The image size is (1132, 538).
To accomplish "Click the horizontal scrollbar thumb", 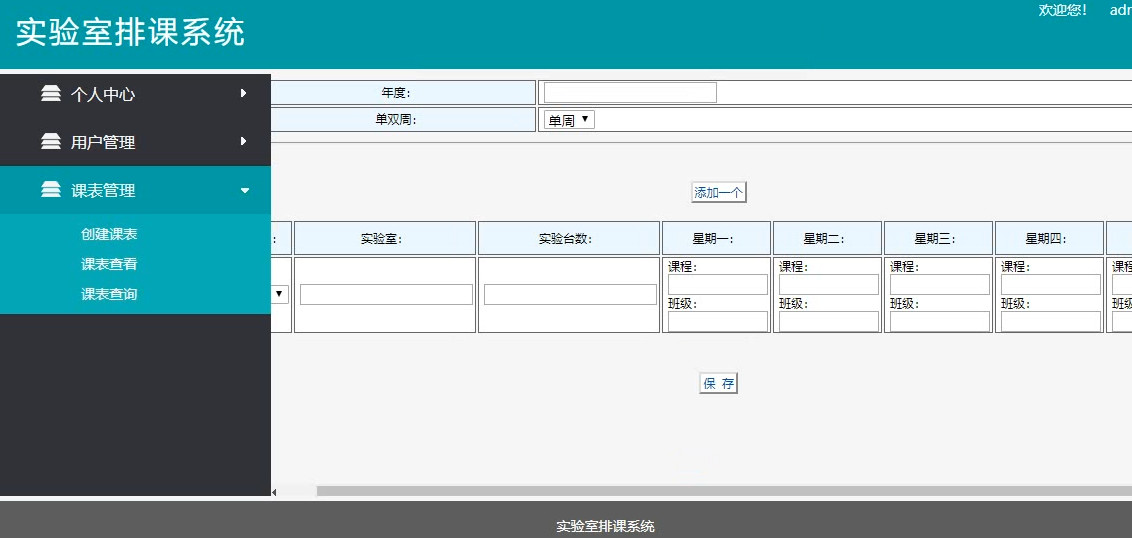I will [724, 491].
